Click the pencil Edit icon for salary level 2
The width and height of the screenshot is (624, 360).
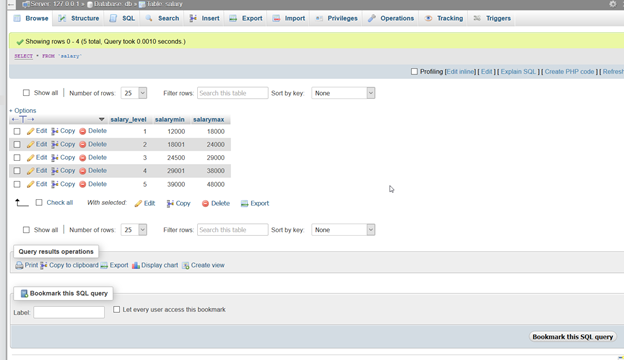point(31,144)
